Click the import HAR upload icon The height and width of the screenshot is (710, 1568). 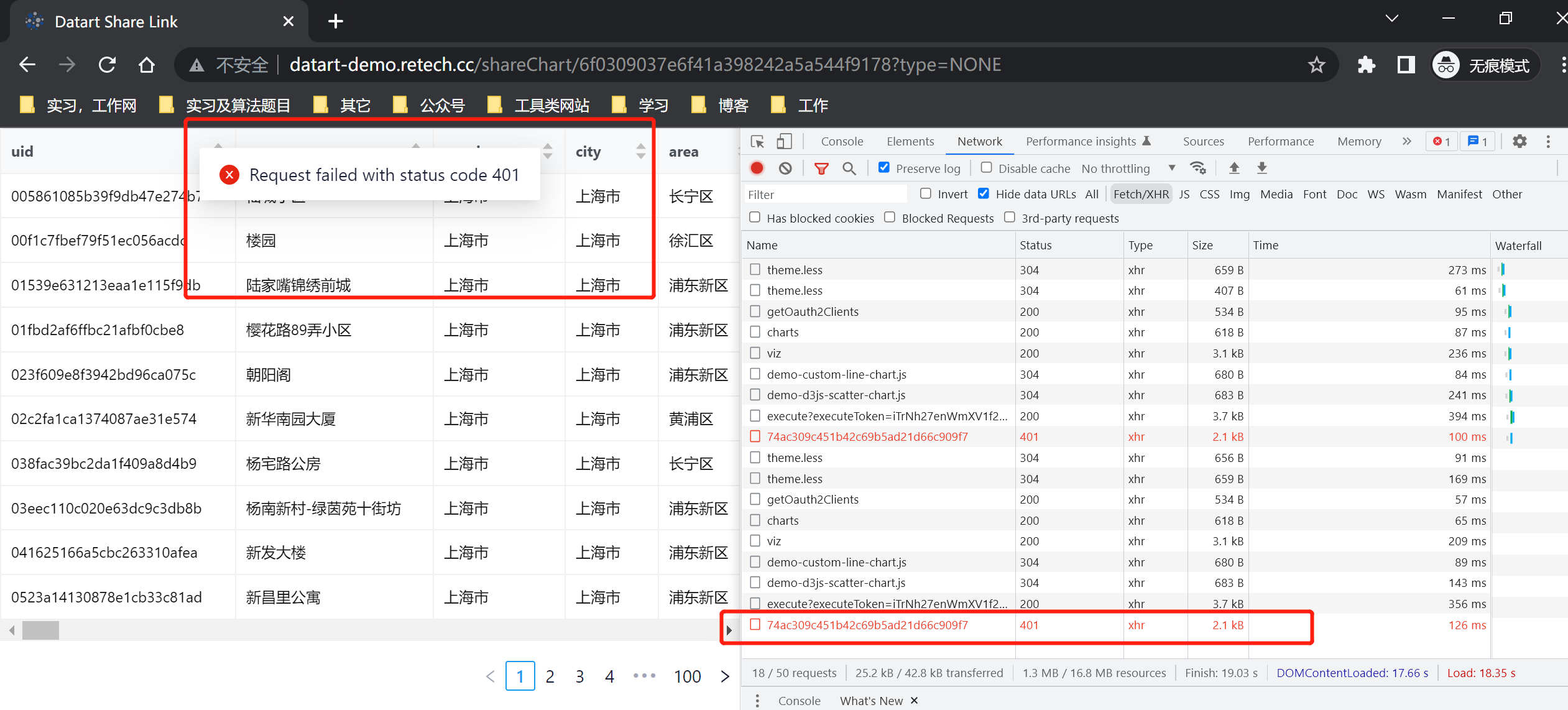[x=1234, y=168]
